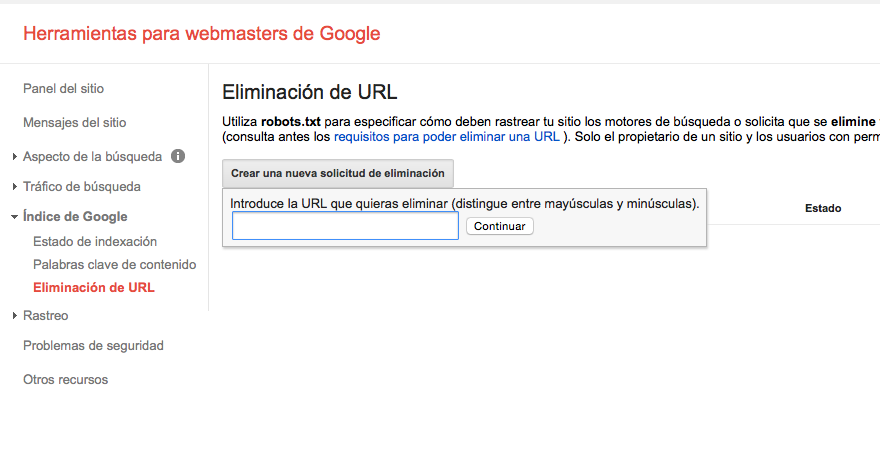Click the bold robots.txt text

pyautogui.click(x=291, y=122)
